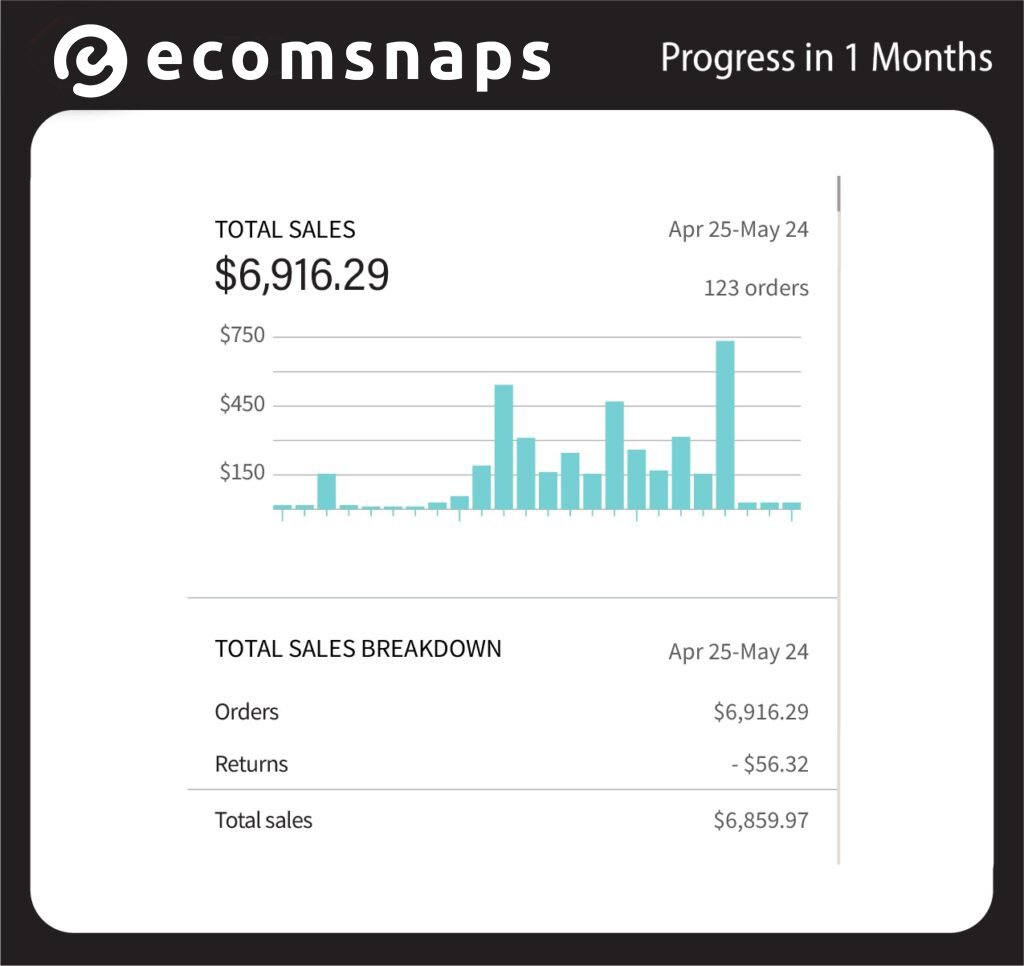Click the - $56.32 returns amount

769,764
